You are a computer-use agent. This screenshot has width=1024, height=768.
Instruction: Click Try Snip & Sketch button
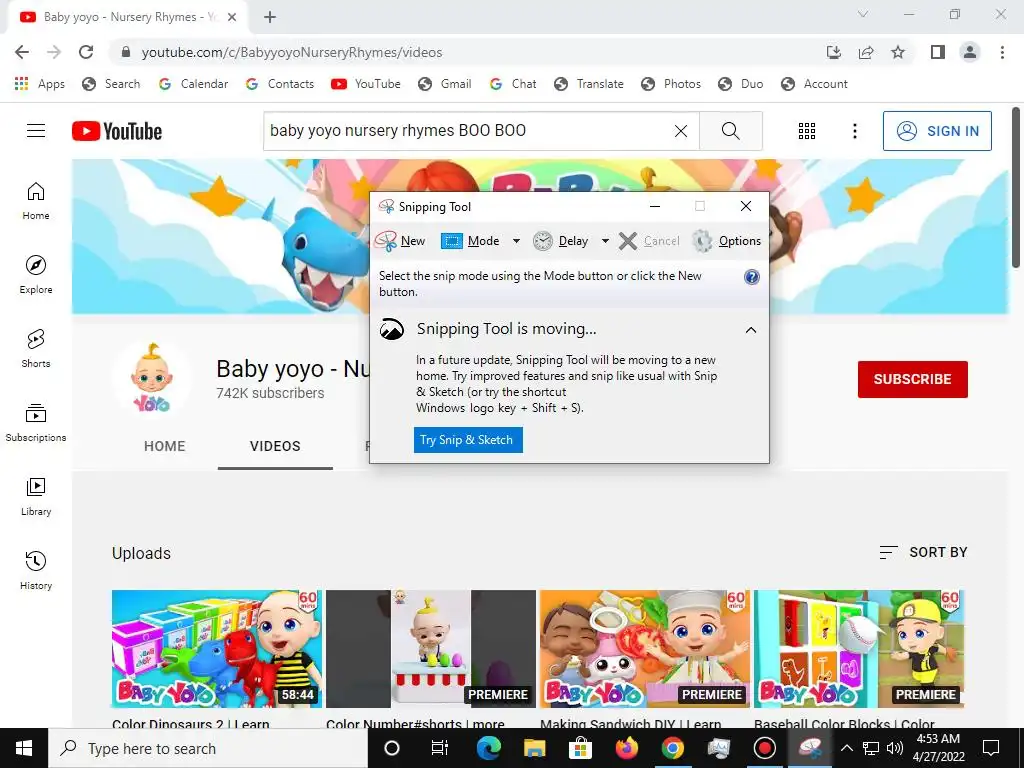point(468,440)
